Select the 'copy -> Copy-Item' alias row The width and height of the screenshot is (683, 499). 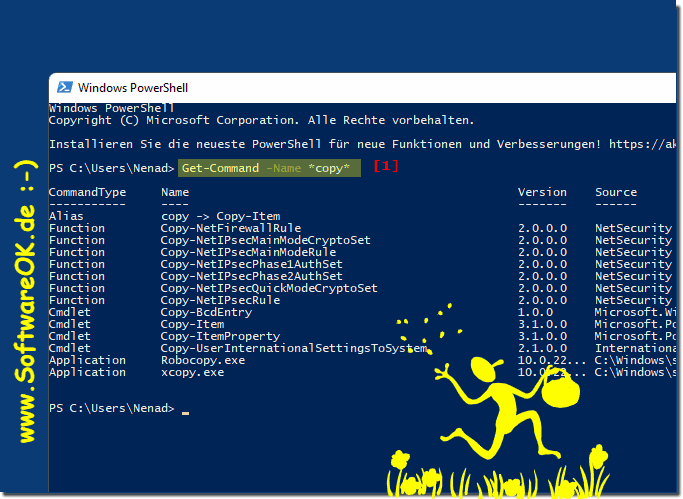pos(220,216)
